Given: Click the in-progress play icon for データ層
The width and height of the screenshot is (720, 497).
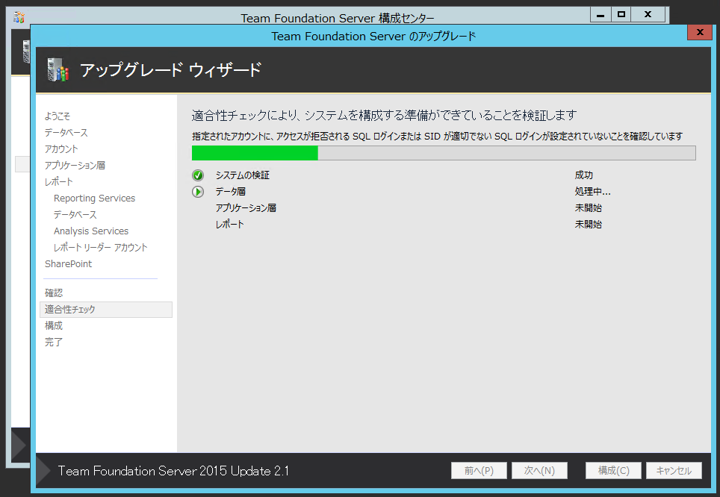Looking at the screenshot, I should pyautogui.click(x=198, y=192).
